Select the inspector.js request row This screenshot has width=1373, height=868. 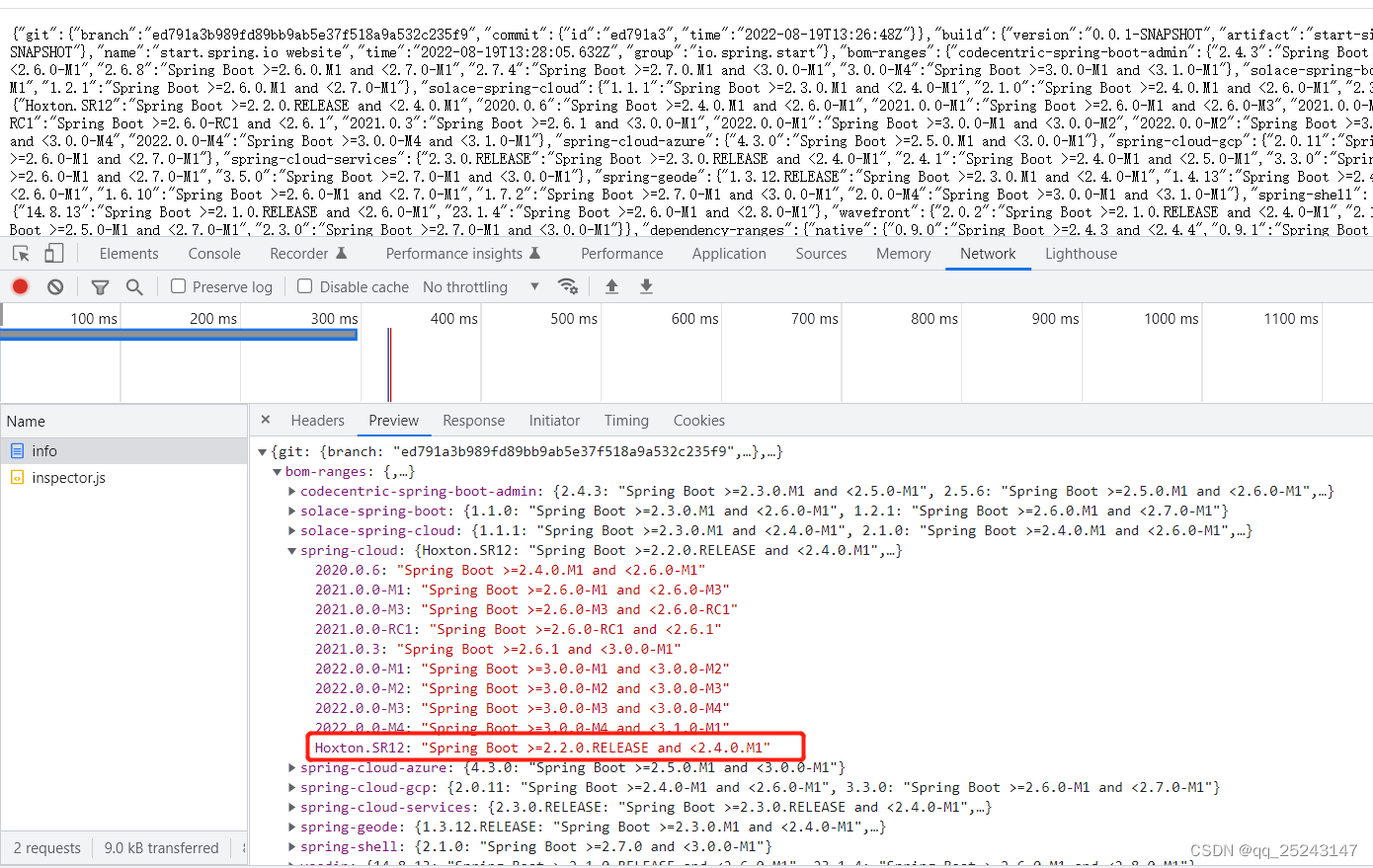coord(123,477)
